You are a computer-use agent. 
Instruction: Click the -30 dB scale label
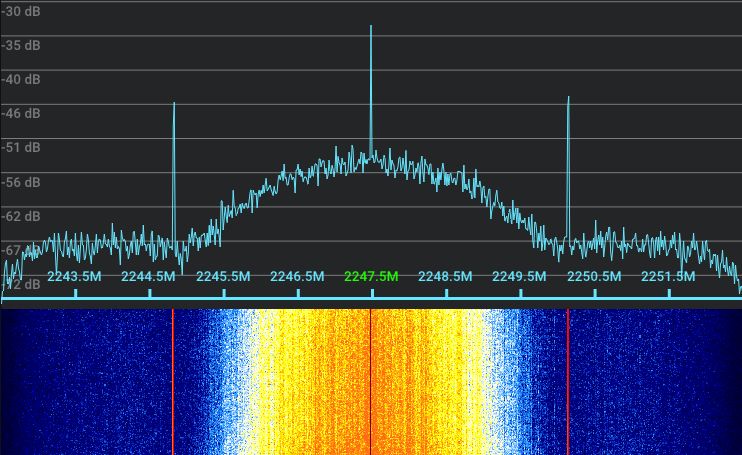[x=21, y=11]
